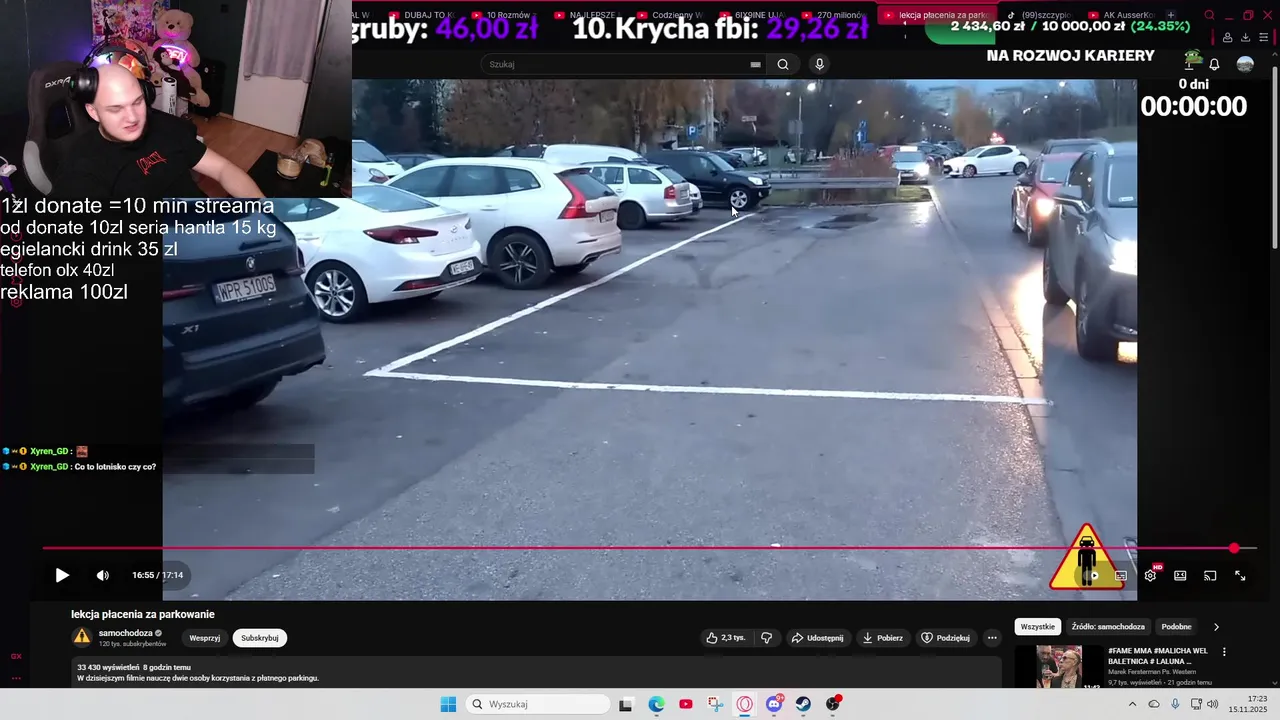Screen dimensions: 1280x720
Task: Play the paused YouTube video
Action: click(62, 575)
